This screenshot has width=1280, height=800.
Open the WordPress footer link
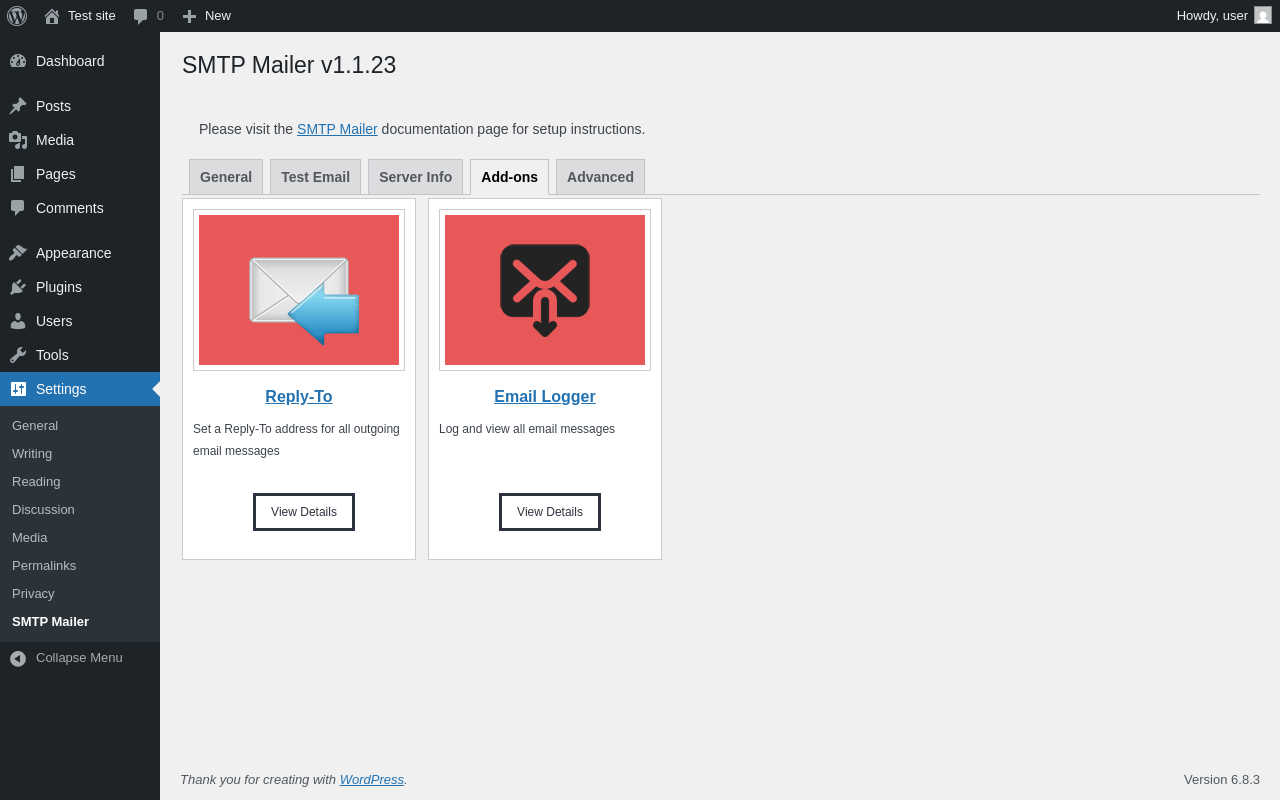pos(372,779)
